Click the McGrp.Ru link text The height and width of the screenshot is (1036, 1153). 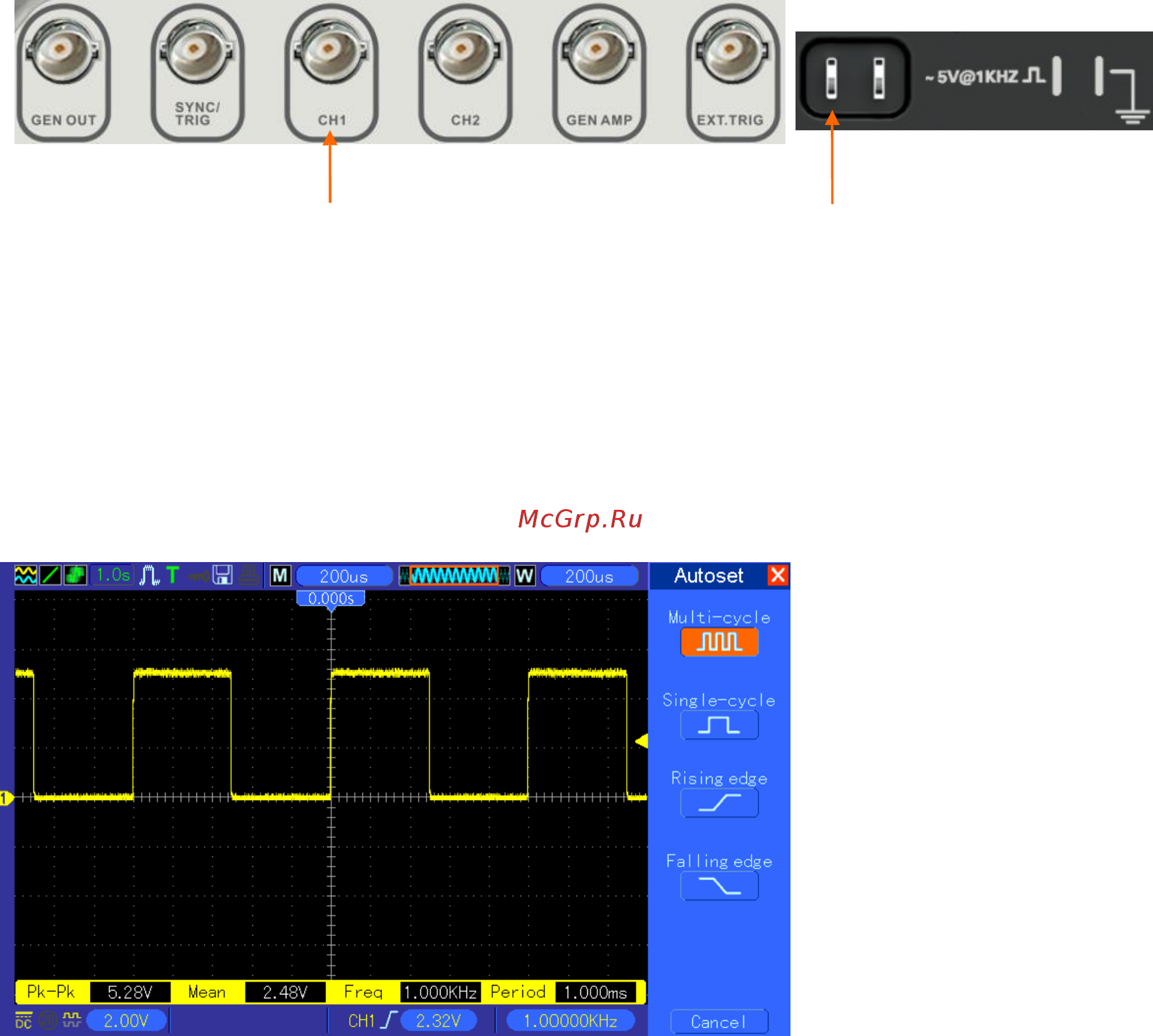coord(580,519)
